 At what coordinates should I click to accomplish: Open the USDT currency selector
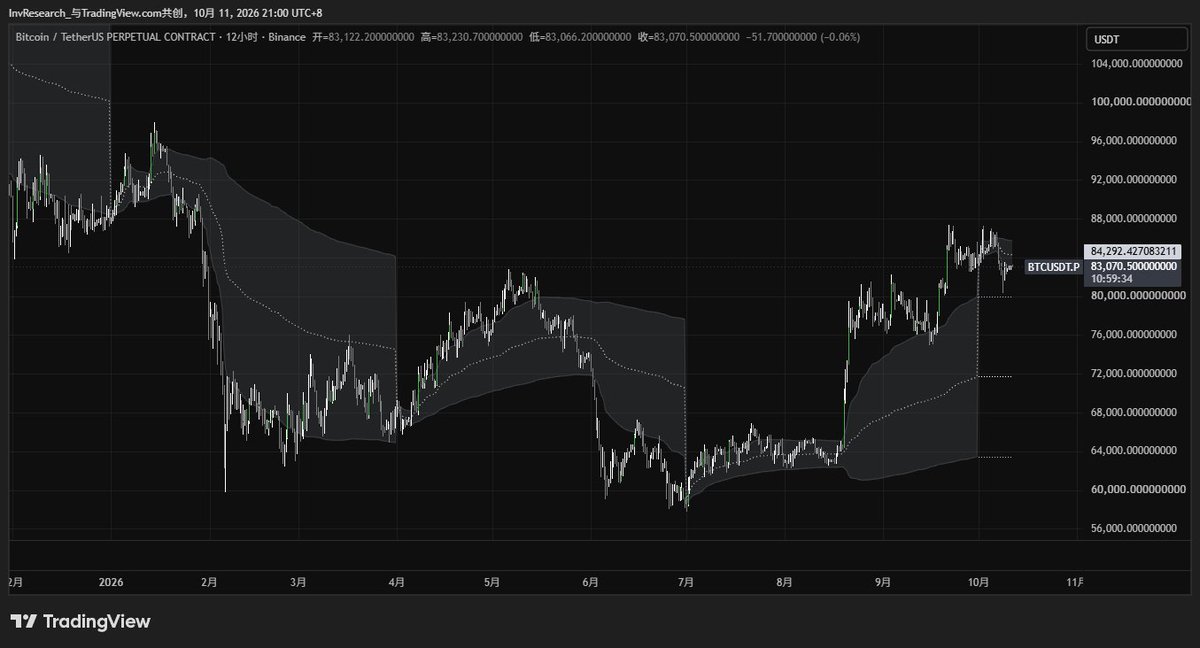[x=1135, y=40]
